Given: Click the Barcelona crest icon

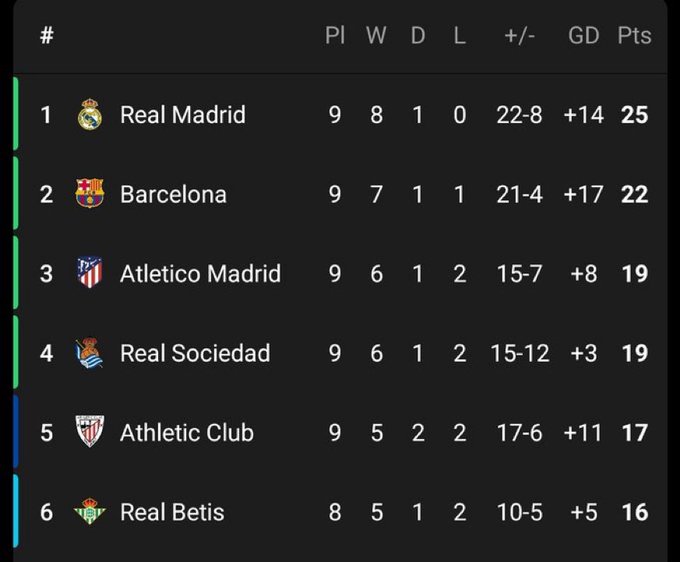Looking at the screenshot, I should click(90, 193).
